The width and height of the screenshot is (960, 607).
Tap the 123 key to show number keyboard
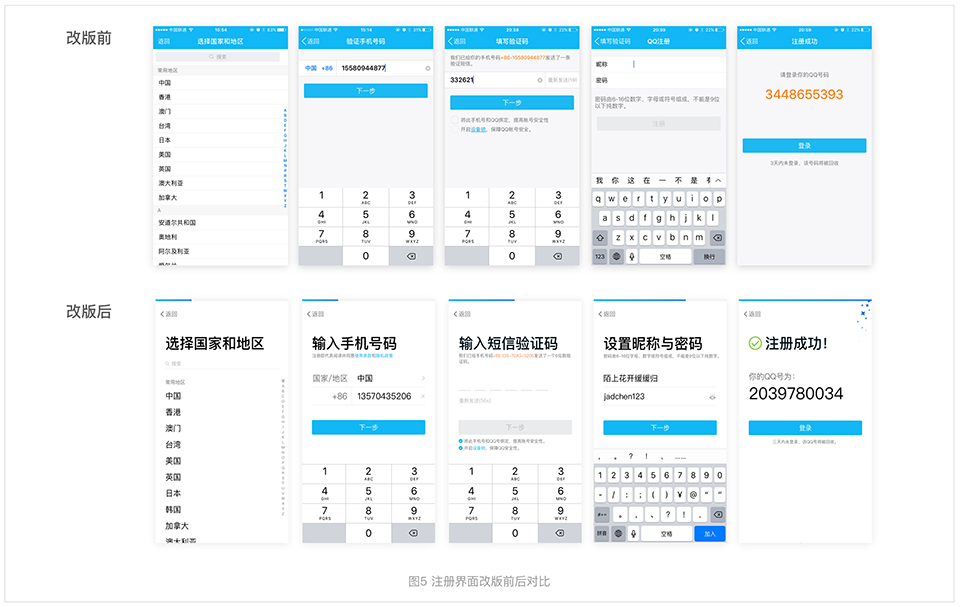click(598, 254)
